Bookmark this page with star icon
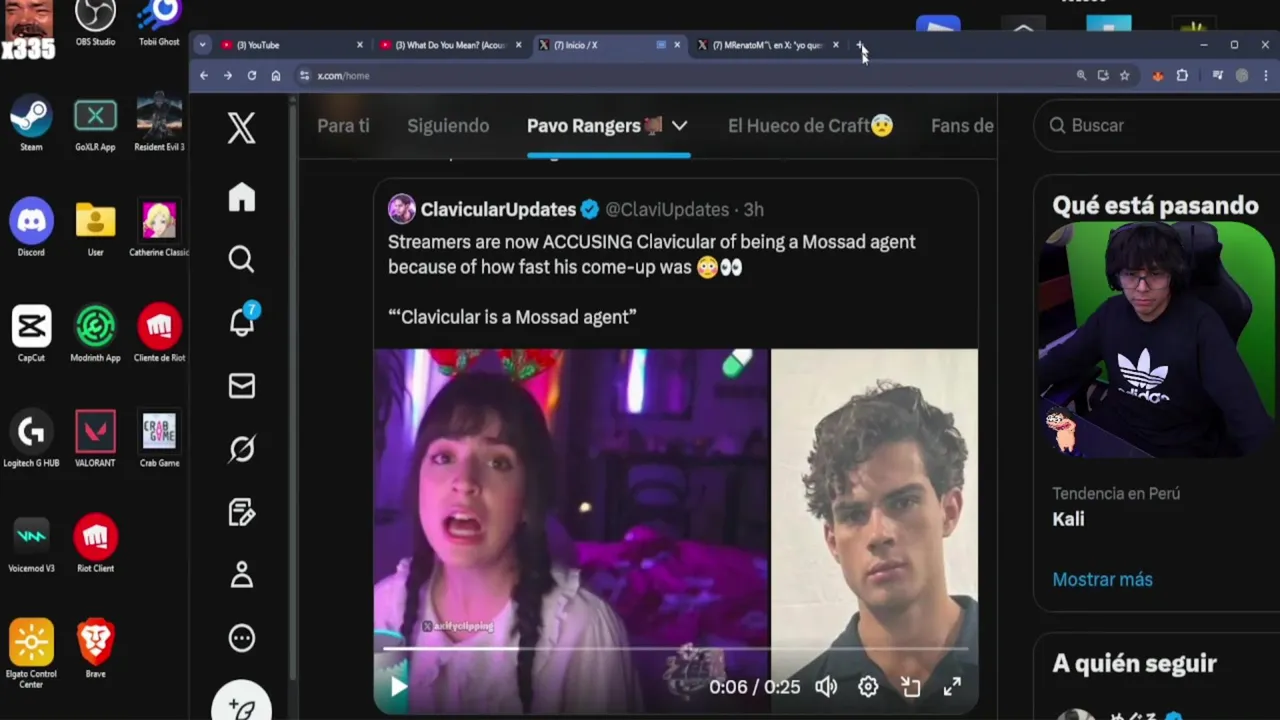Image resolution: width=1280 pixels, height=720 pixels. coord(1124,75)
